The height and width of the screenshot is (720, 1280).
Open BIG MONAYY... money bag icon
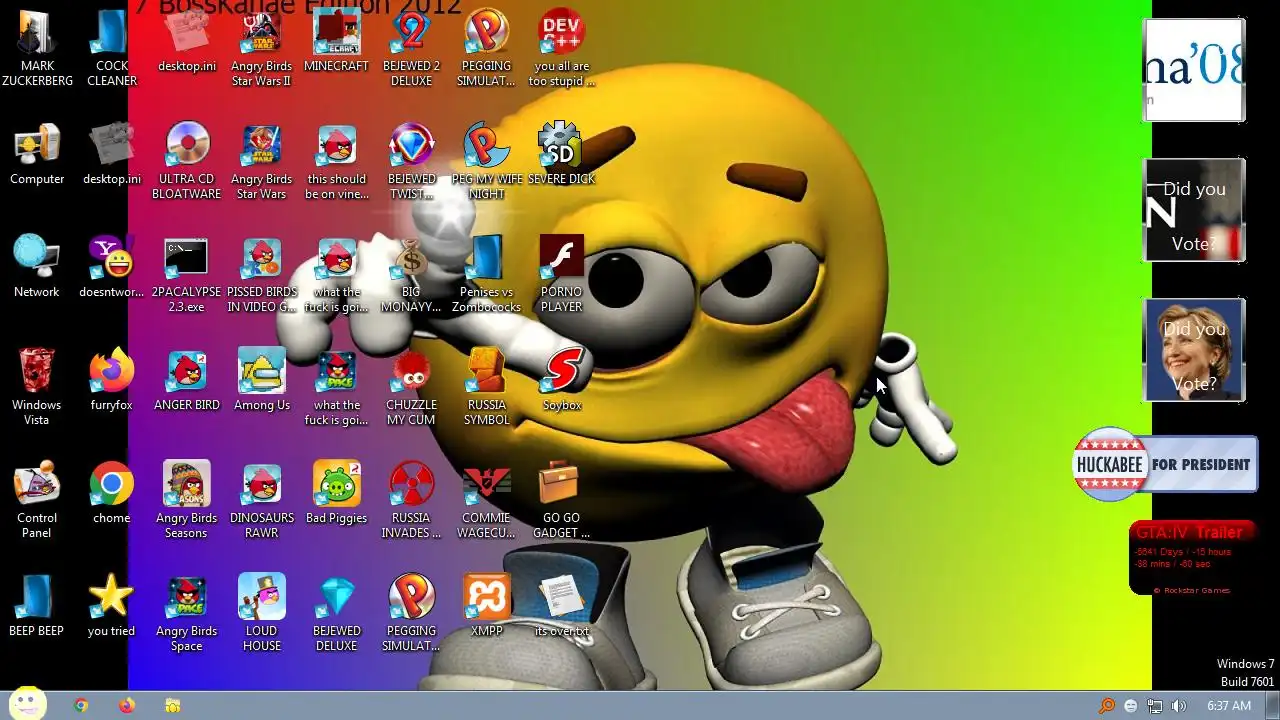pos(412,274)
